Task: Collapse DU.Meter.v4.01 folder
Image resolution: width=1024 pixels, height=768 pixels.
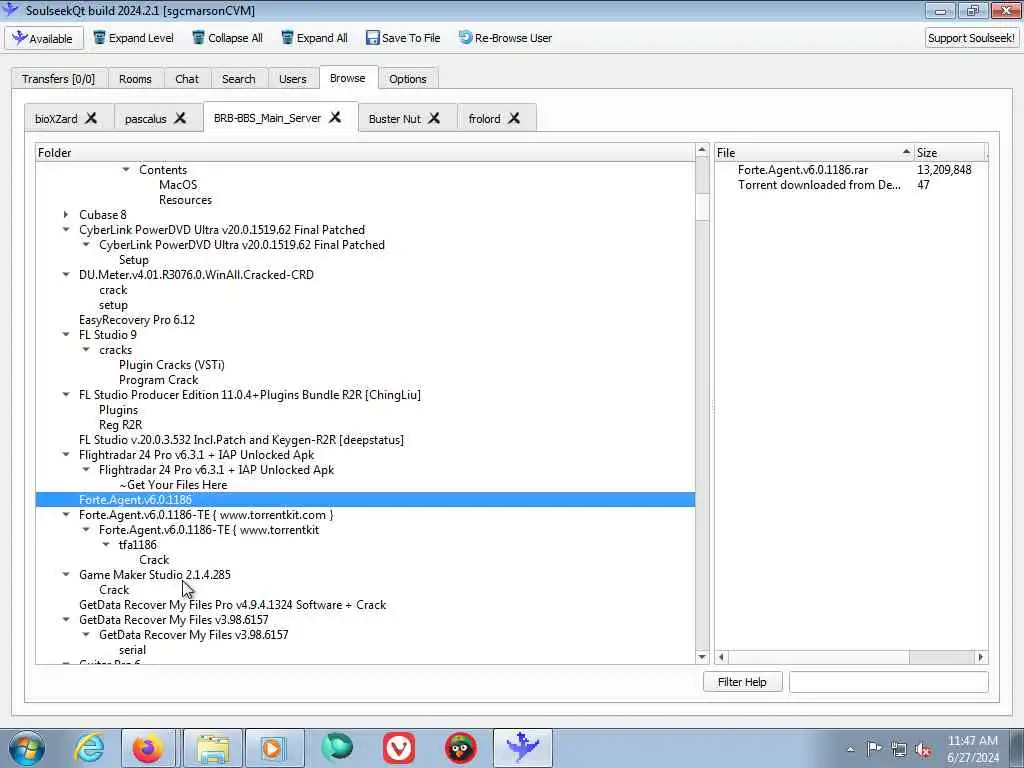Action: point(65,275)
